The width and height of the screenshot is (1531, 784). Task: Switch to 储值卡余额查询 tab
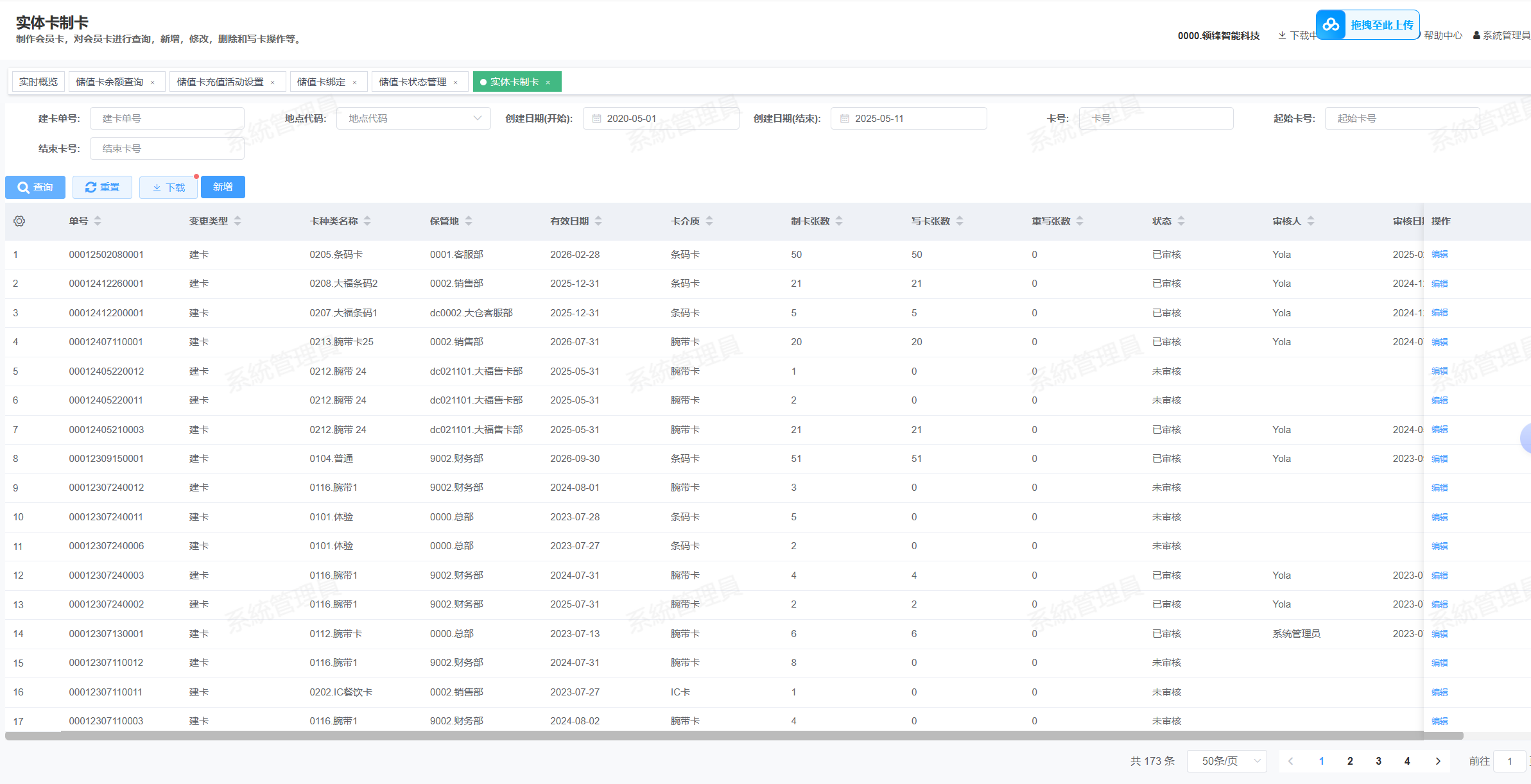[109, 82]
